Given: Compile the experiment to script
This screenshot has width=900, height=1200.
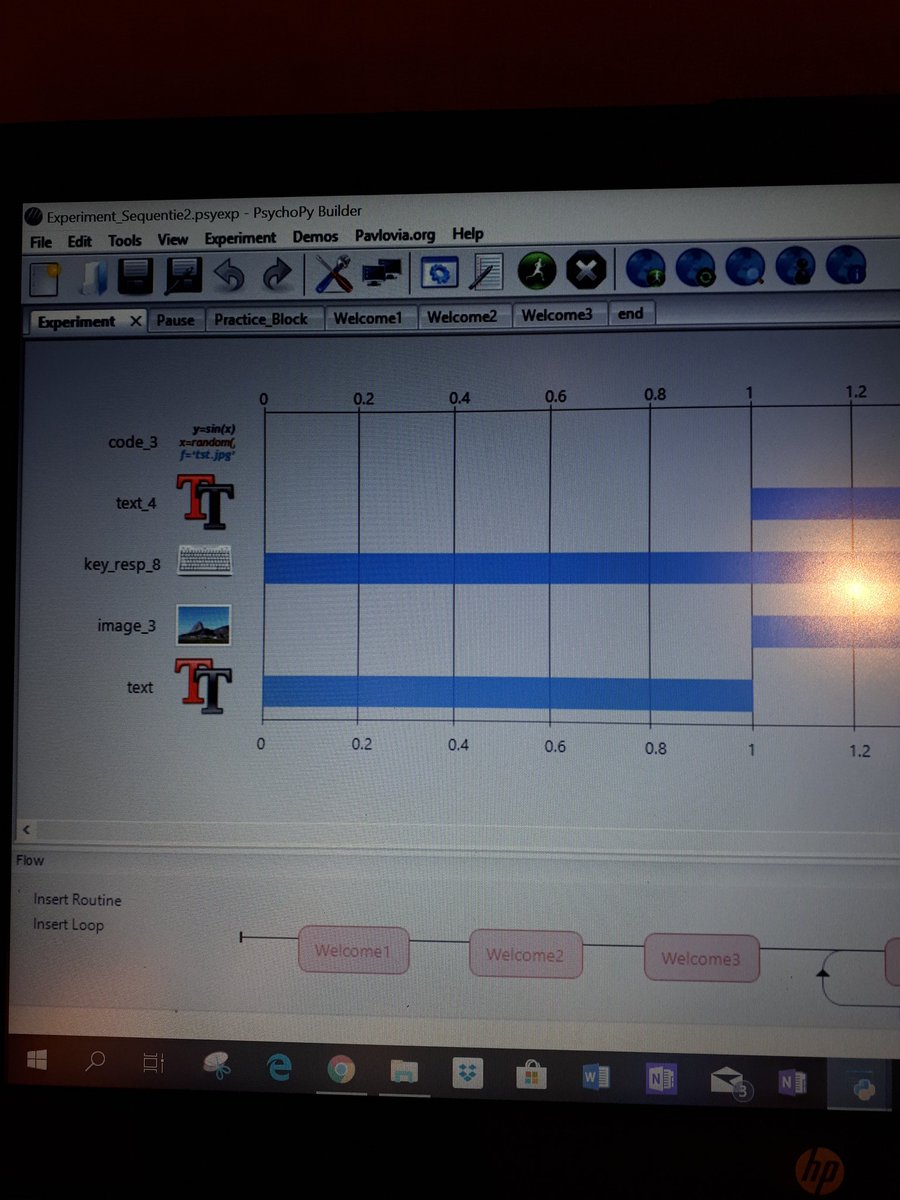Looking at the screenshot, I should [x=487, y=272].
